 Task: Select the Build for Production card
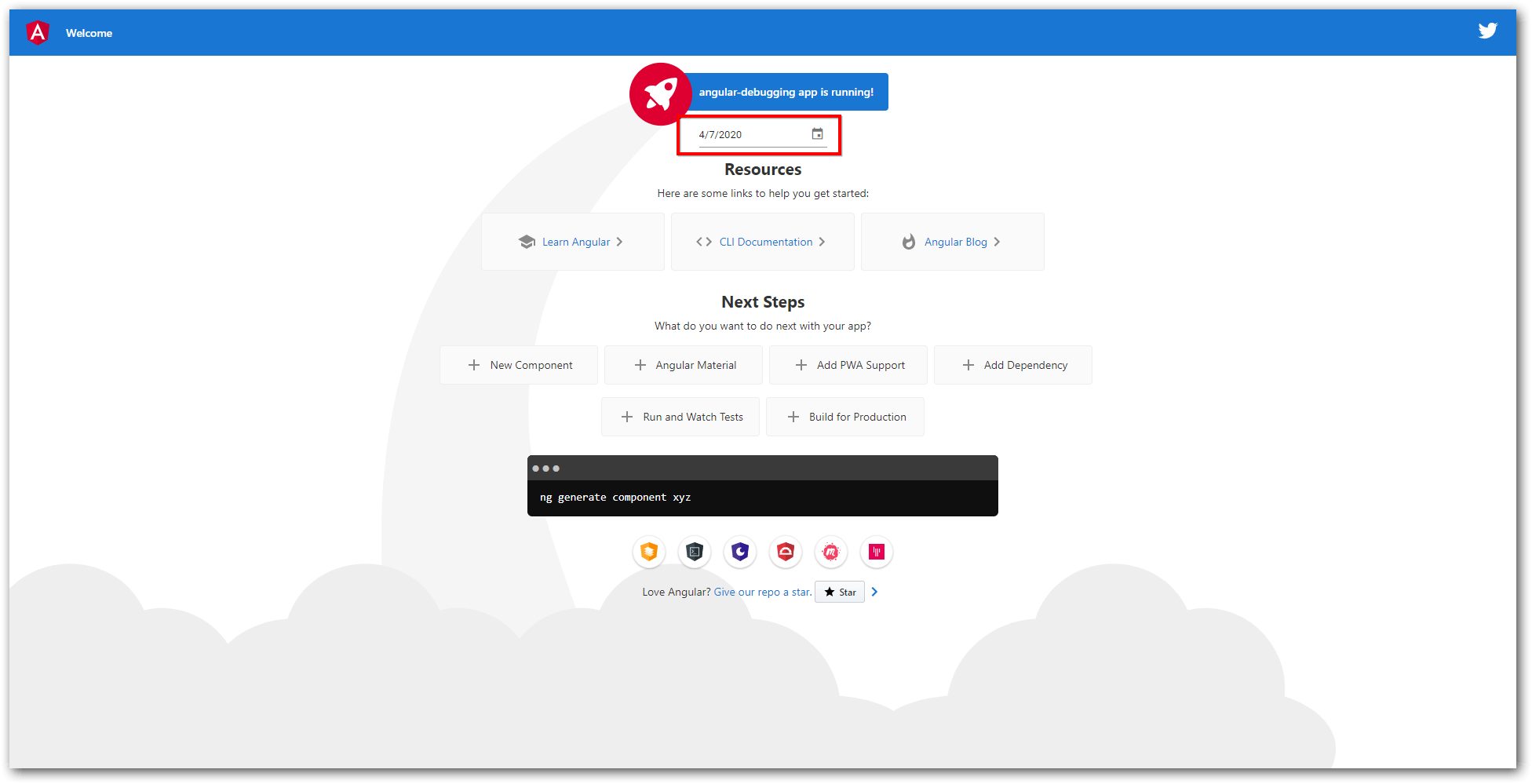point(845,417)
